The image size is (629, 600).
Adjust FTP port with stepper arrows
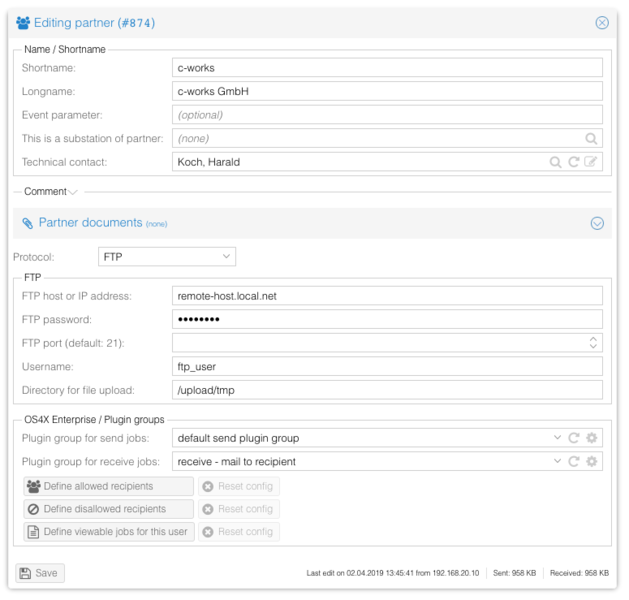click(593, 343)
